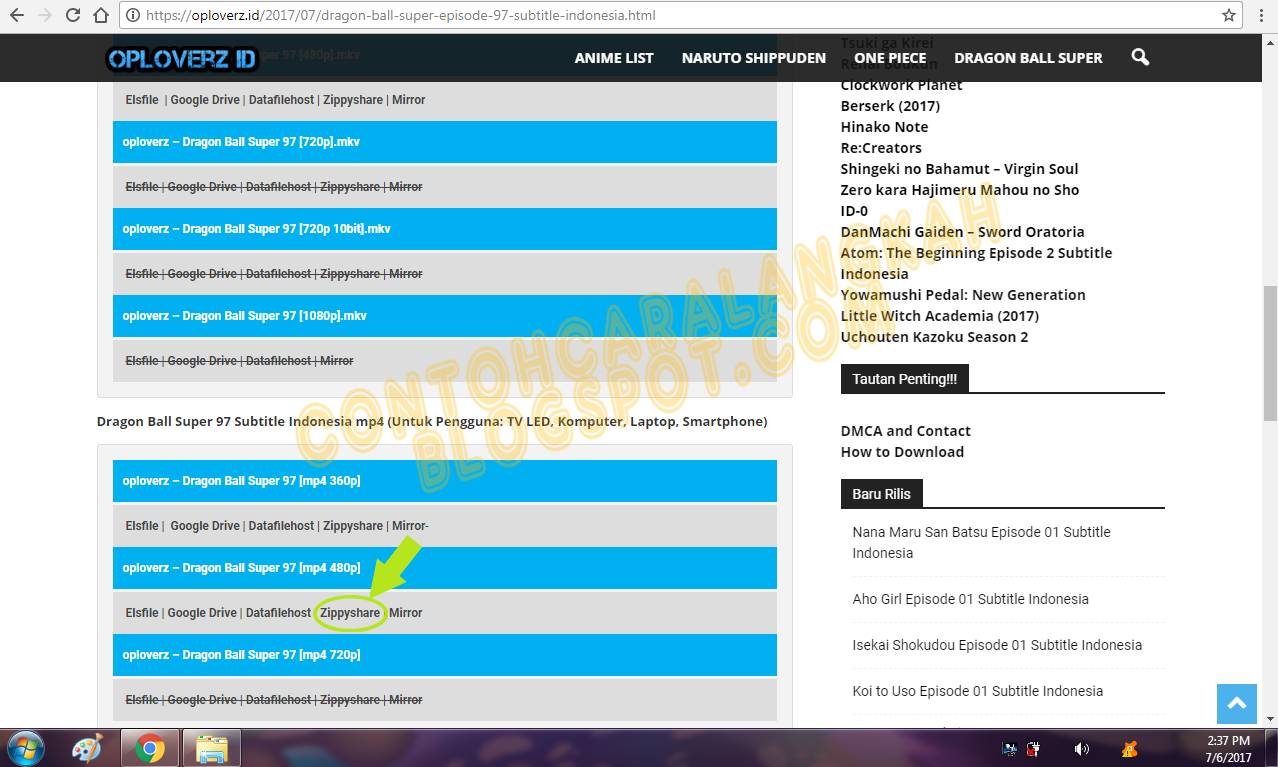
Task: Open the Hinako Note sidebar link
Action: tap(884, 127)
